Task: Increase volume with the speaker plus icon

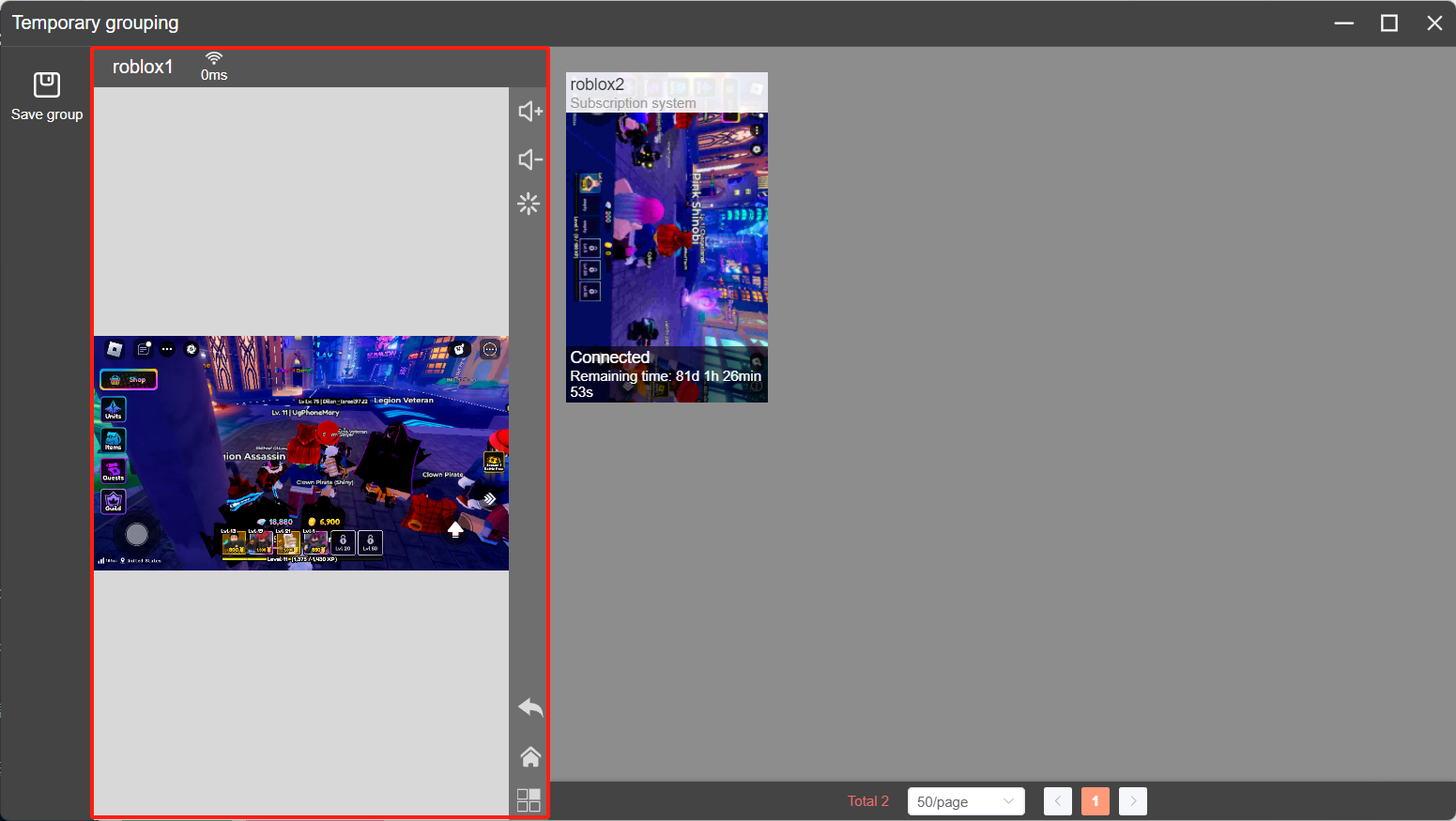Action: [x=530, y=112]
